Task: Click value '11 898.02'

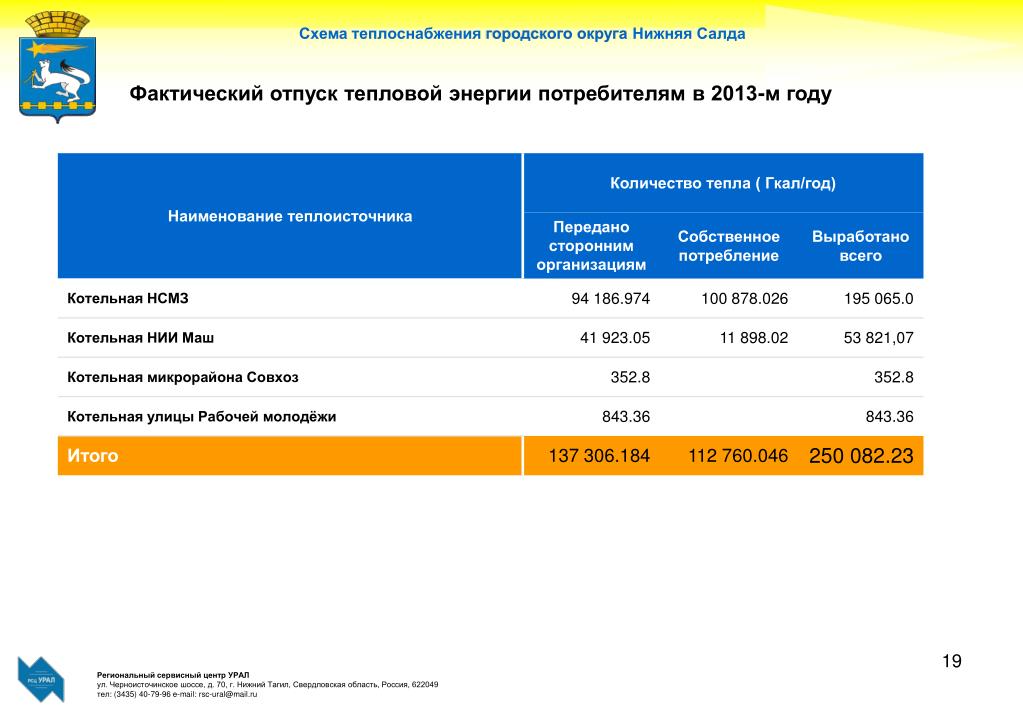Action: coord(754,338)
